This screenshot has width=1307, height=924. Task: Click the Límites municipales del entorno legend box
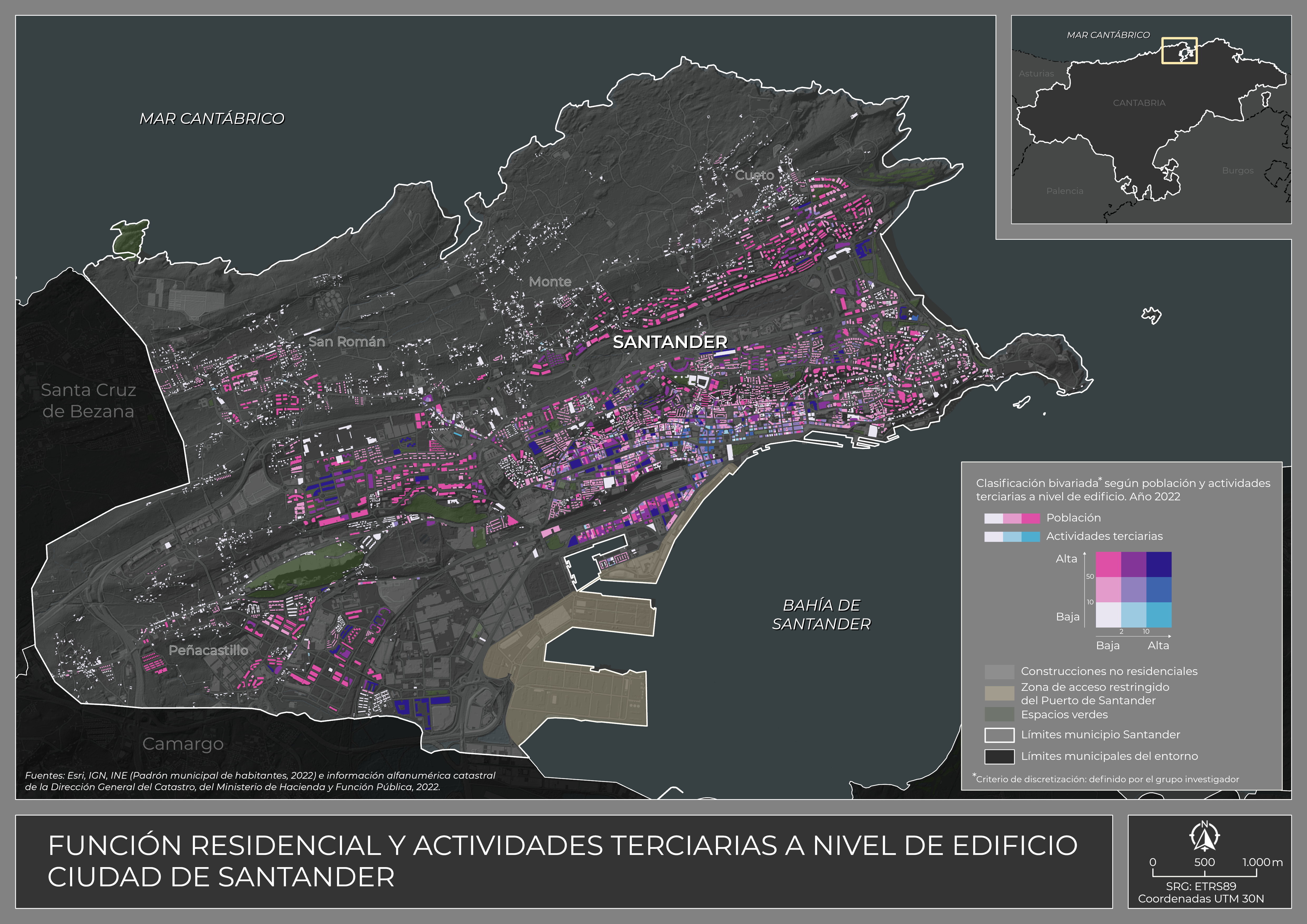[999, 757]
